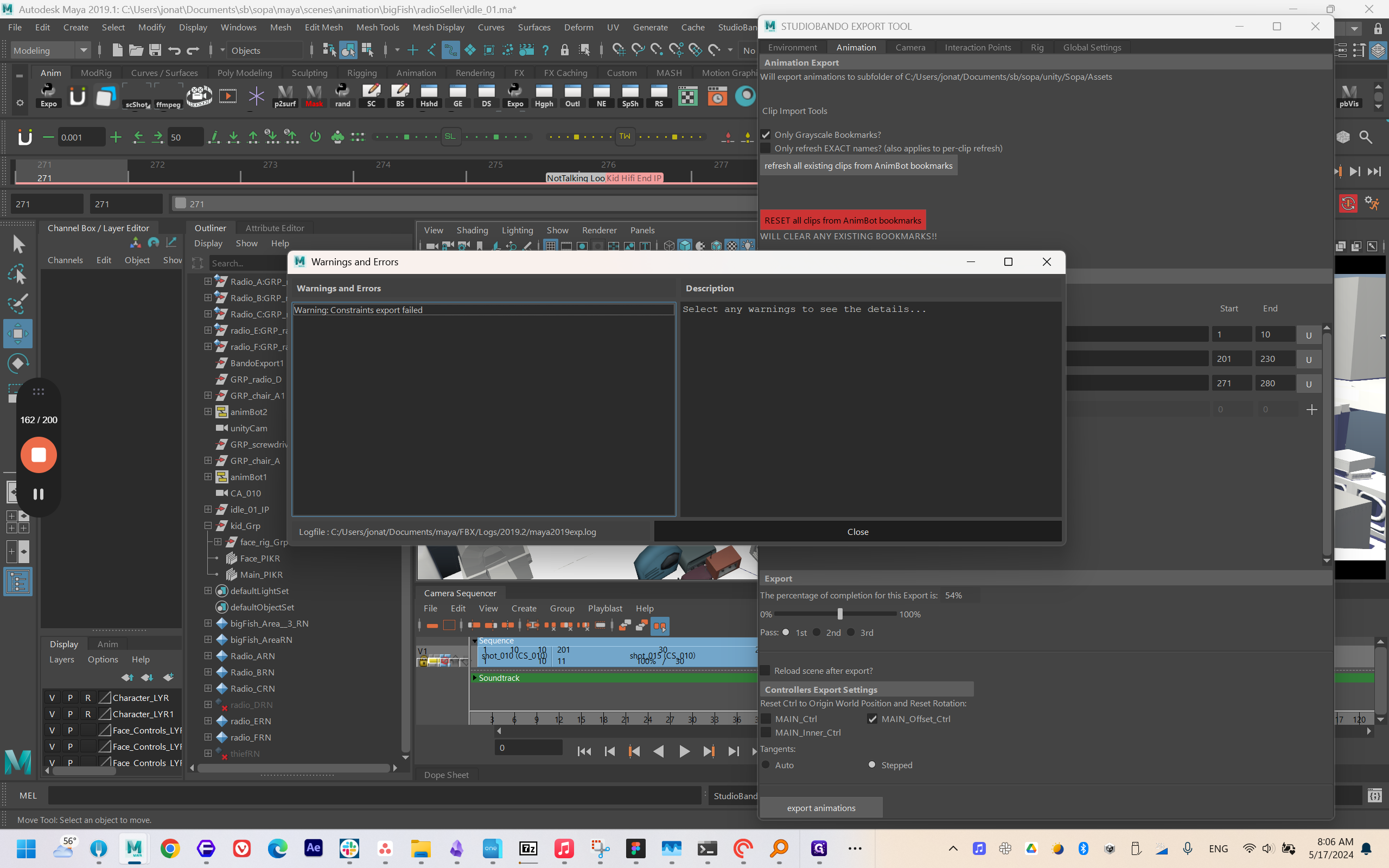This screenshot has width=1389, height=868.
Task: Click the Open Scene folder icon
Action: tap(136, 50)
